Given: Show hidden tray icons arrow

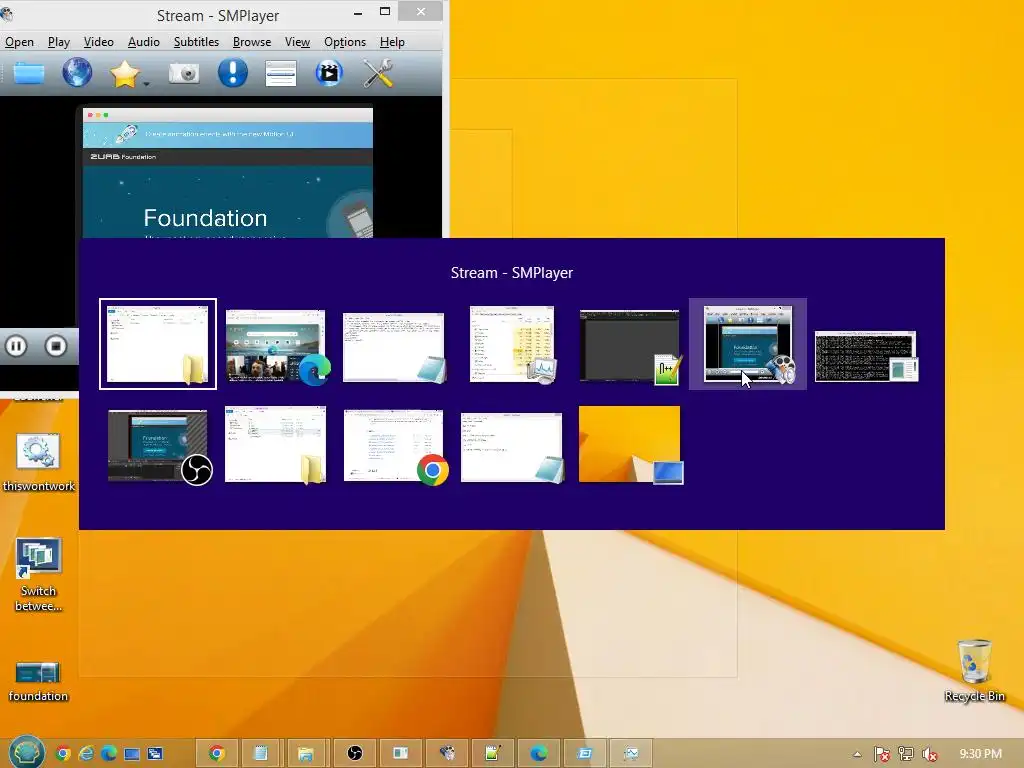Looking at the screenshot, I should (x=857, y=754).
